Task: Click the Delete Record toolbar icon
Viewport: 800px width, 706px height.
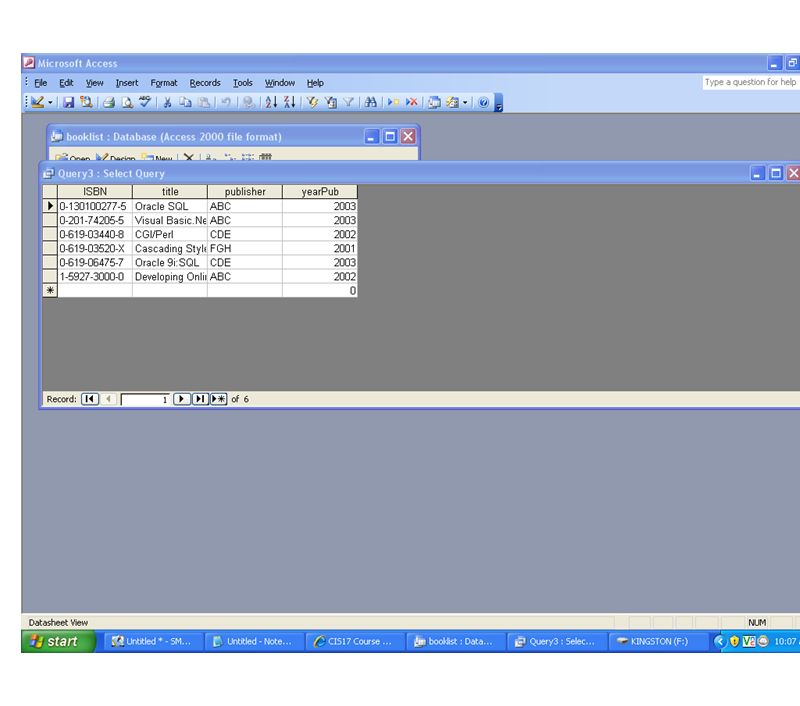Action: tap(411, 103)
